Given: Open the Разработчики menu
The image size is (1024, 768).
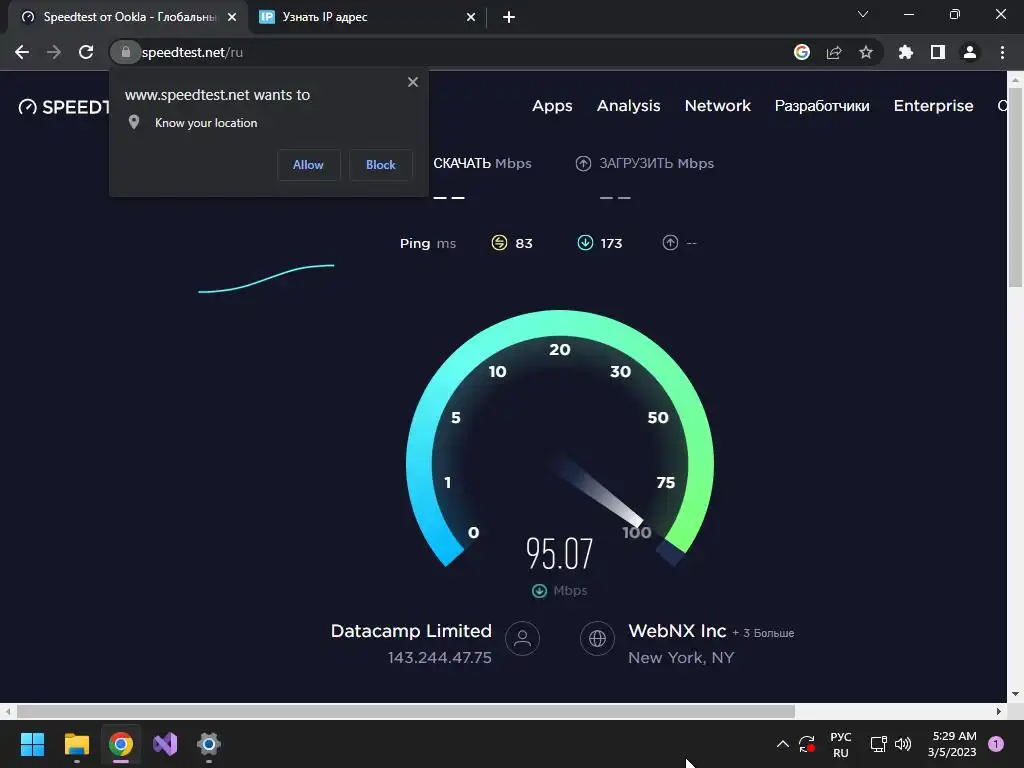Looking at the screenshot, I should tap(822, 106).
